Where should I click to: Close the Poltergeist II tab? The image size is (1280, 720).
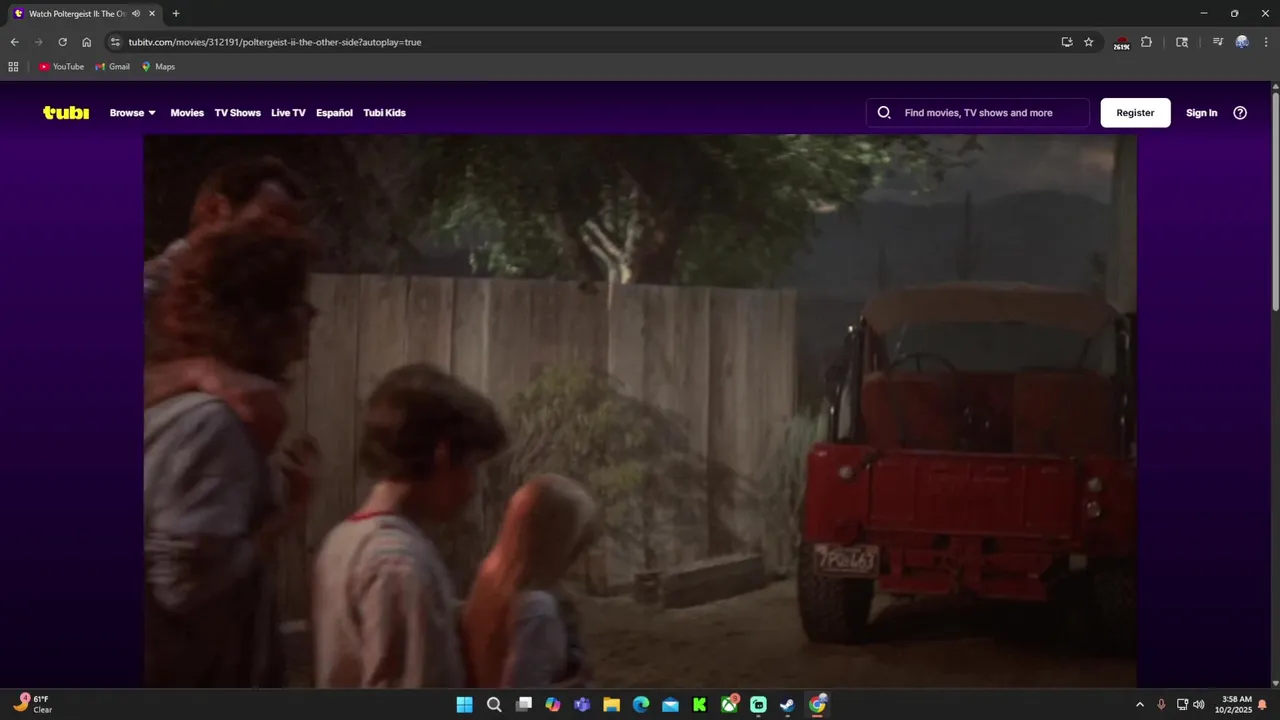tap(152, 14)
